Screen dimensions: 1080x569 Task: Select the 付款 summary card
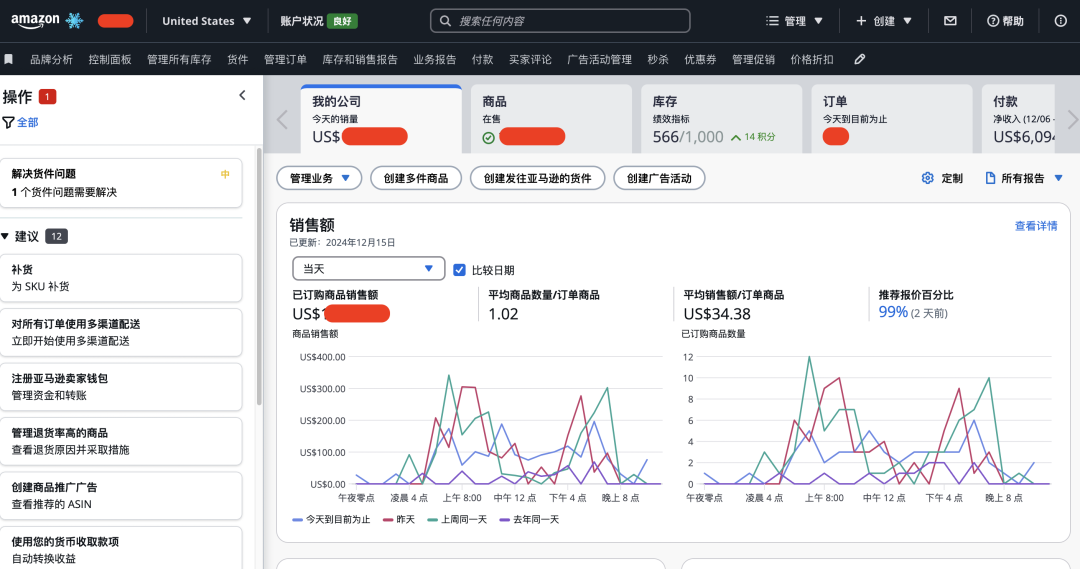click(x=1018, y=119)
